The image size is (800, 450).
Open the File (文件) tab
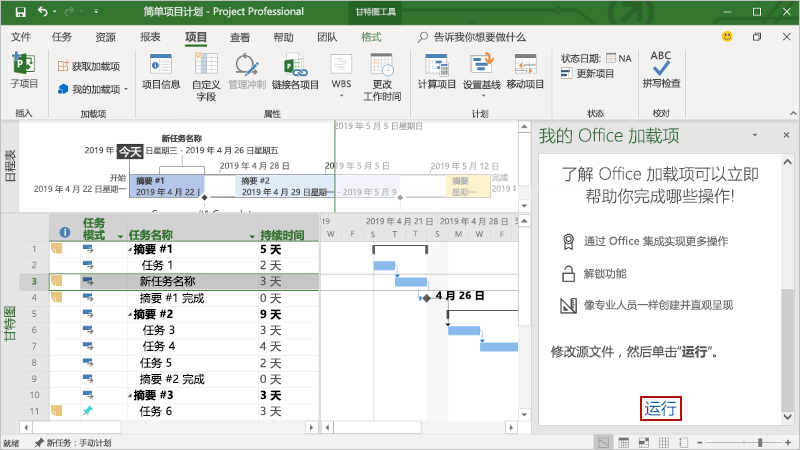pos(21,37)
